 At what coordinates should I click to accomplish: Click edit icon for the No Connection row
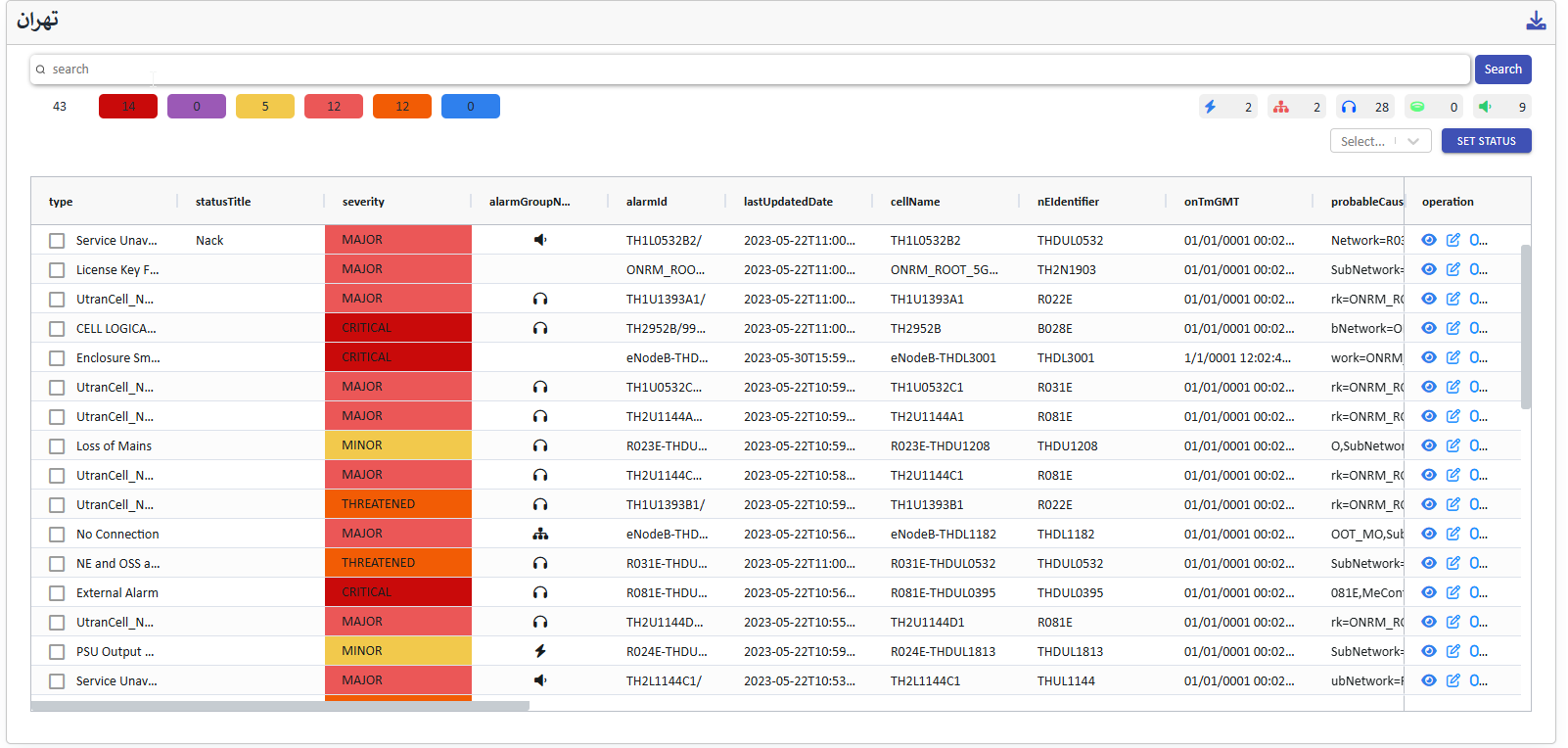coord(1453,534)
